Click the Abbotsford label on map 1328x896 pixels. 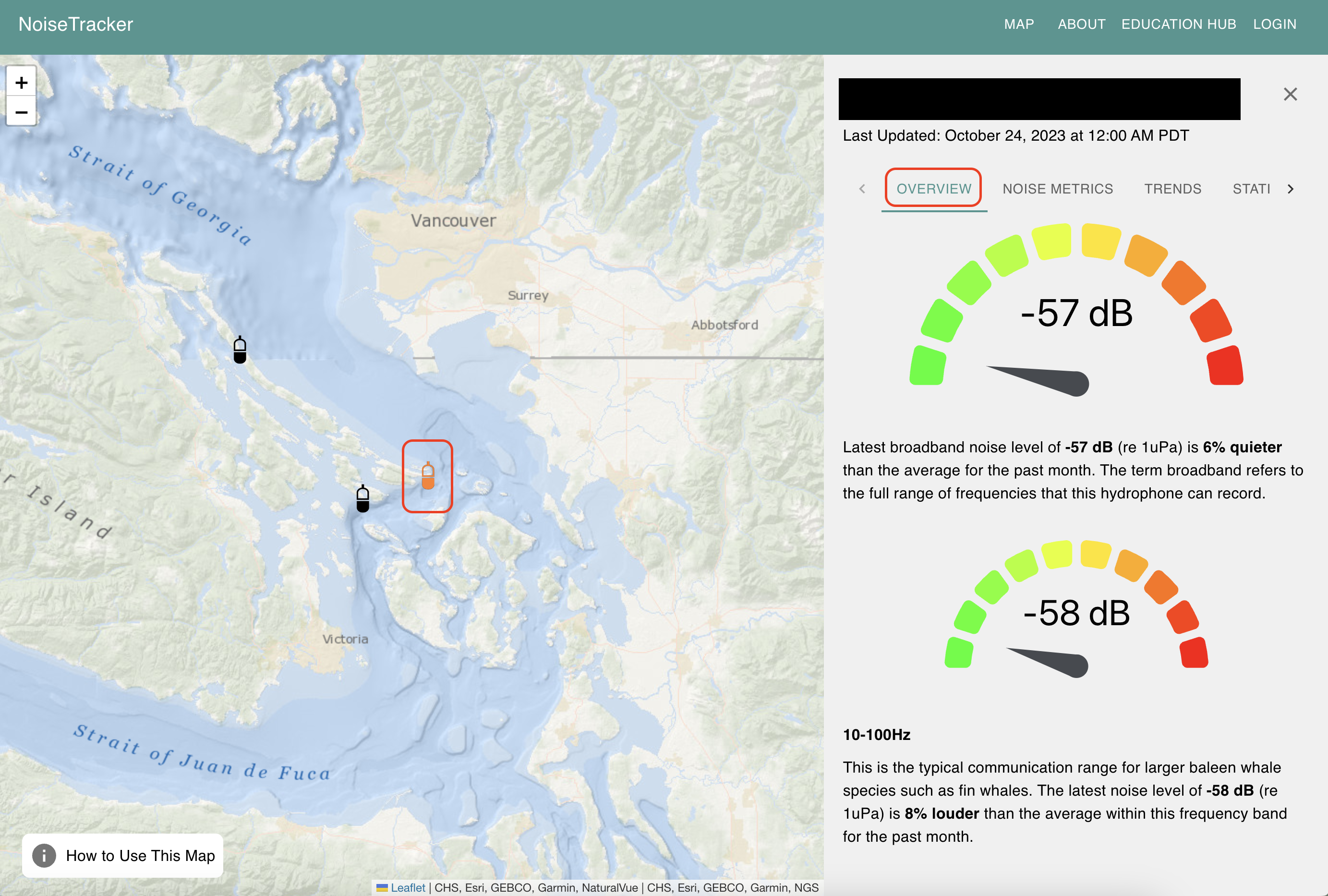tap(724, 325)
